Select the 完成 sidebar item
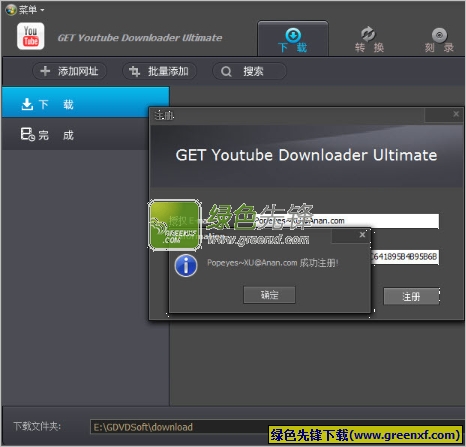The image size is (466, 447). [x=75, y=135]
